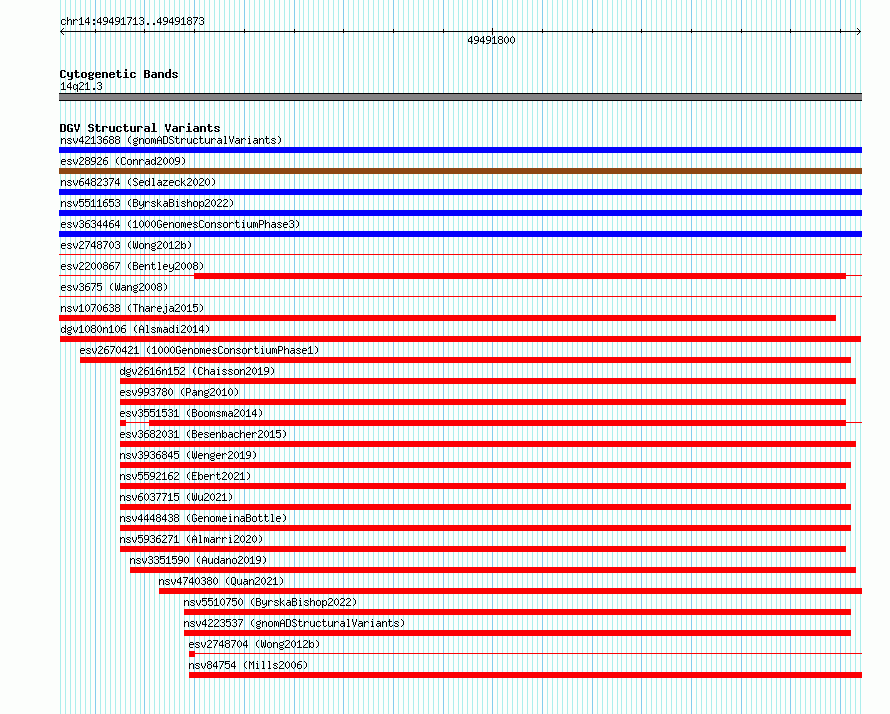Open esv3634464 (1000GenomesConsortiumPhase3) label
This screenshot has height=714, width=890.
click(x=180, y=224)
